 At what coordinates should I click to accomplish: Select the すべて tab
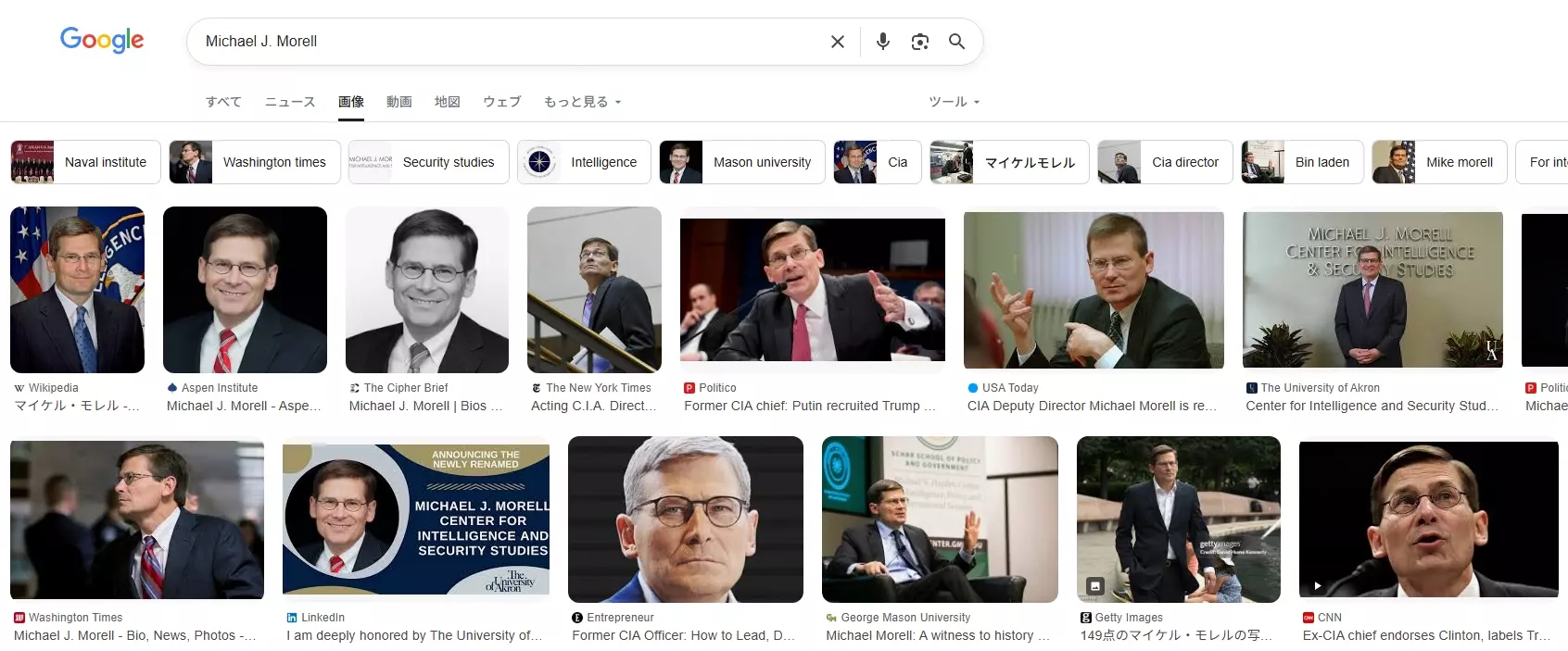coord(223,102)
